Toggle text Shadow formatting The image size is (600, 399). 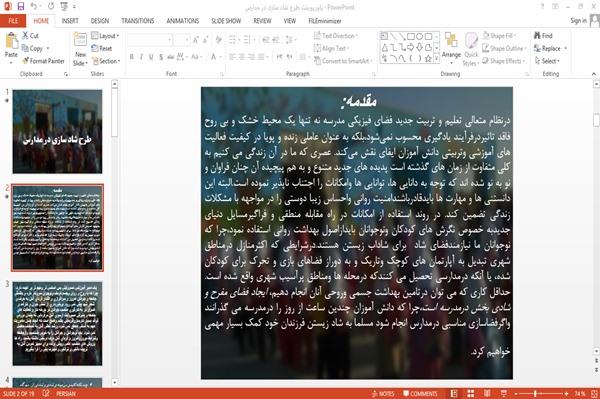161,57
